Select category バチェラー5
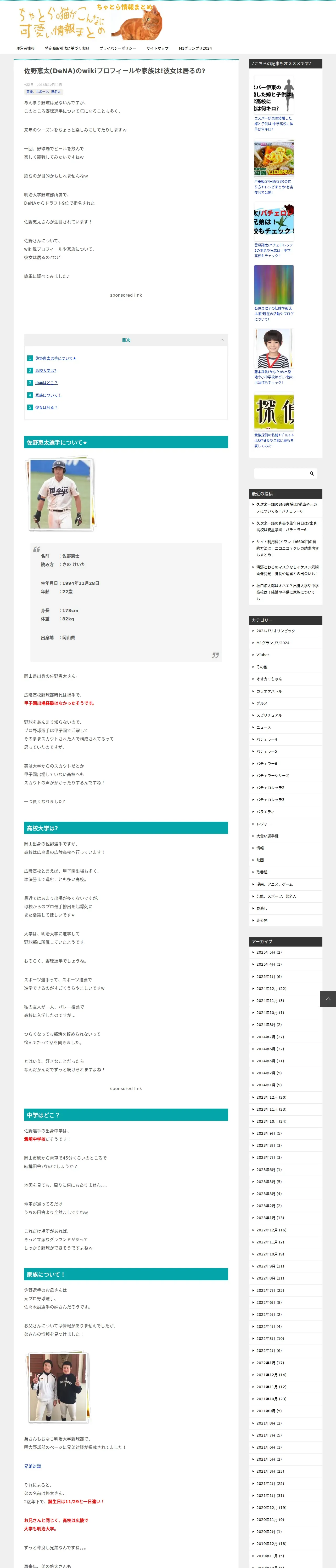This screenshot has width=336, height=1568. [266, 752]
